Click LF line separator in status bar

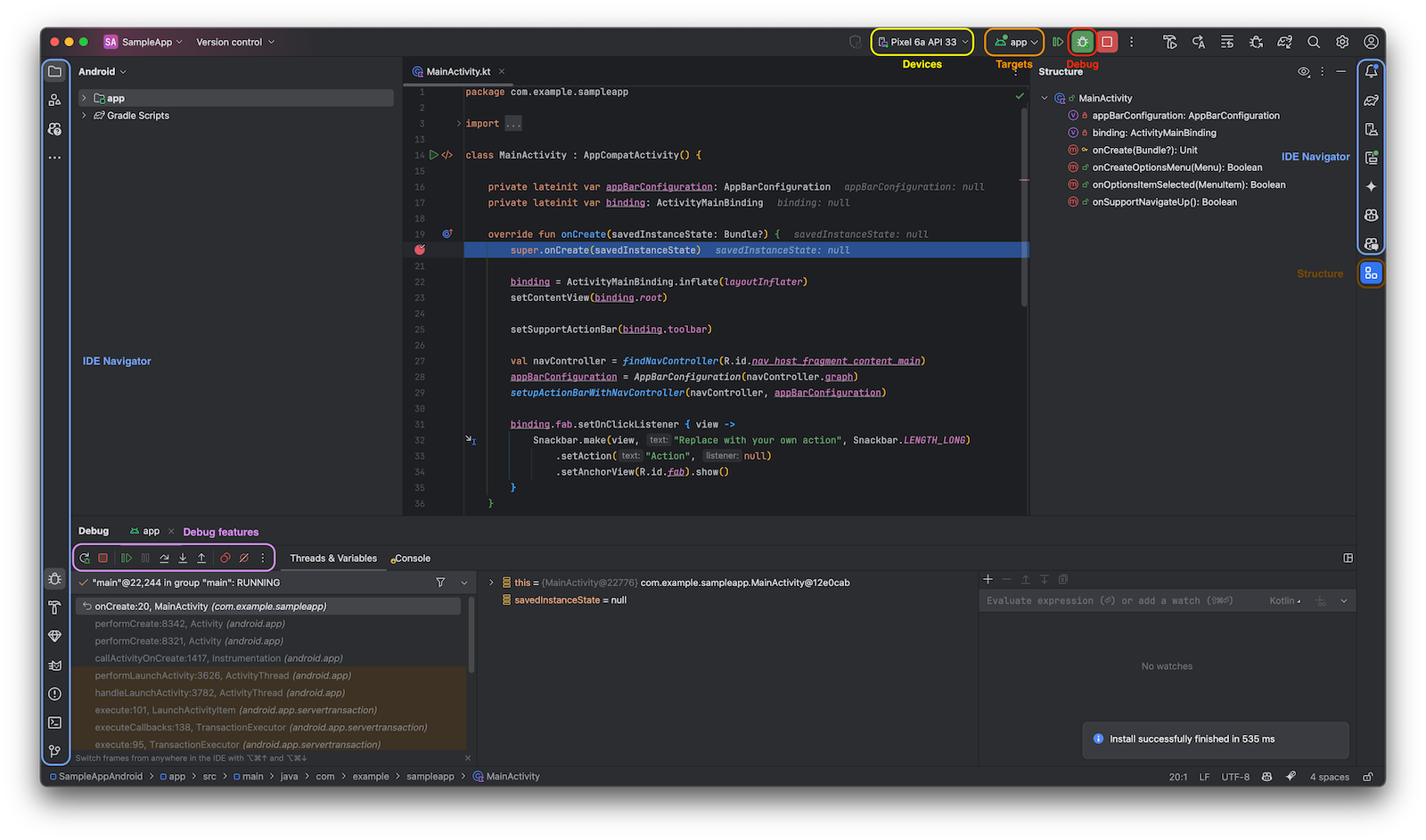(x=1204, y=777)
